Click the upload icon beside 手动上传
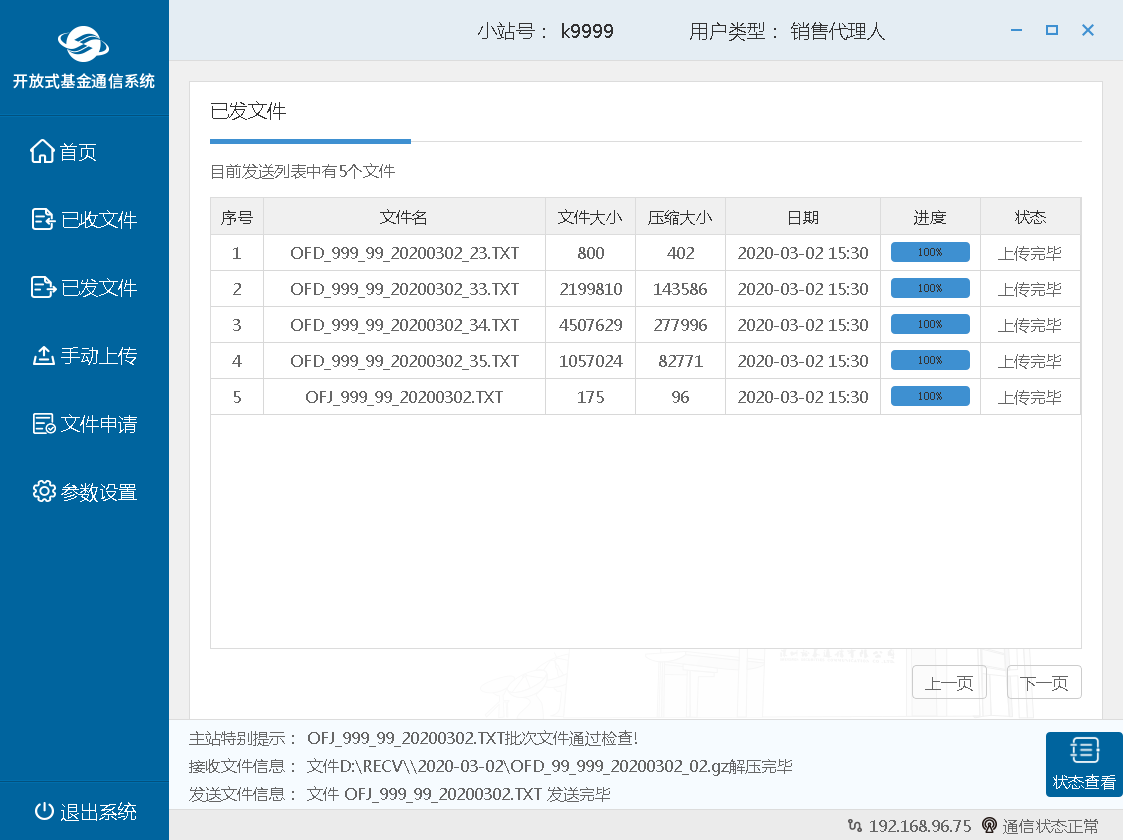The image size is (1123, 840). click(43, 355)
